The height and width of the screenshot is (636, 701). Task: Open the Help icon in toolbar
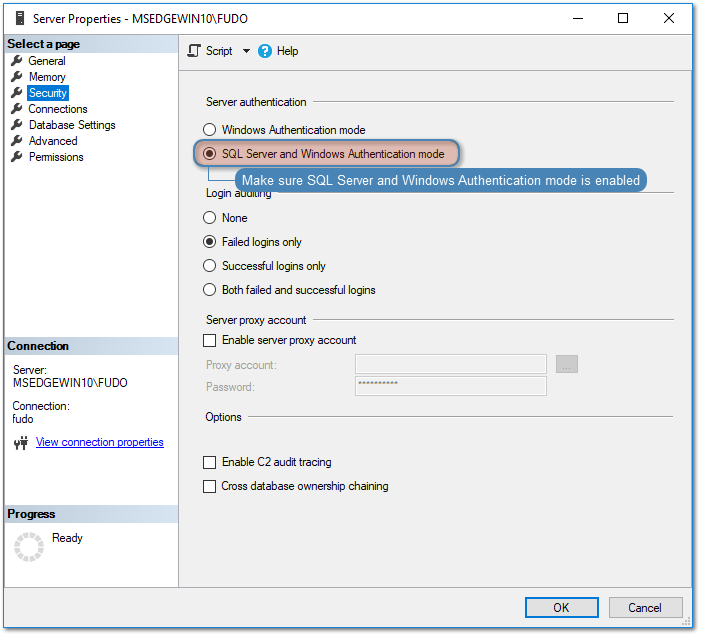click(x=265, y=51)
